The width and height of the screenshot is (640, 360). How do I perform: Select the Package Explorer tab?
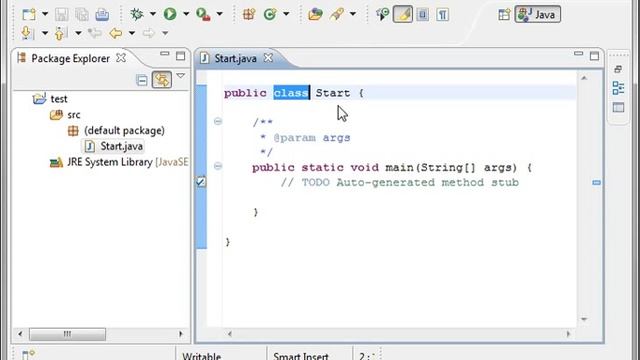tap(69, 58)
